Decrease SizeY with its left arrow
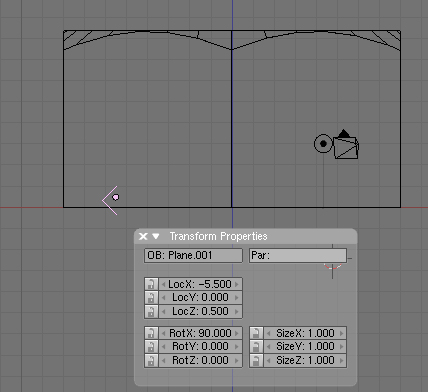 click(268, 347)
